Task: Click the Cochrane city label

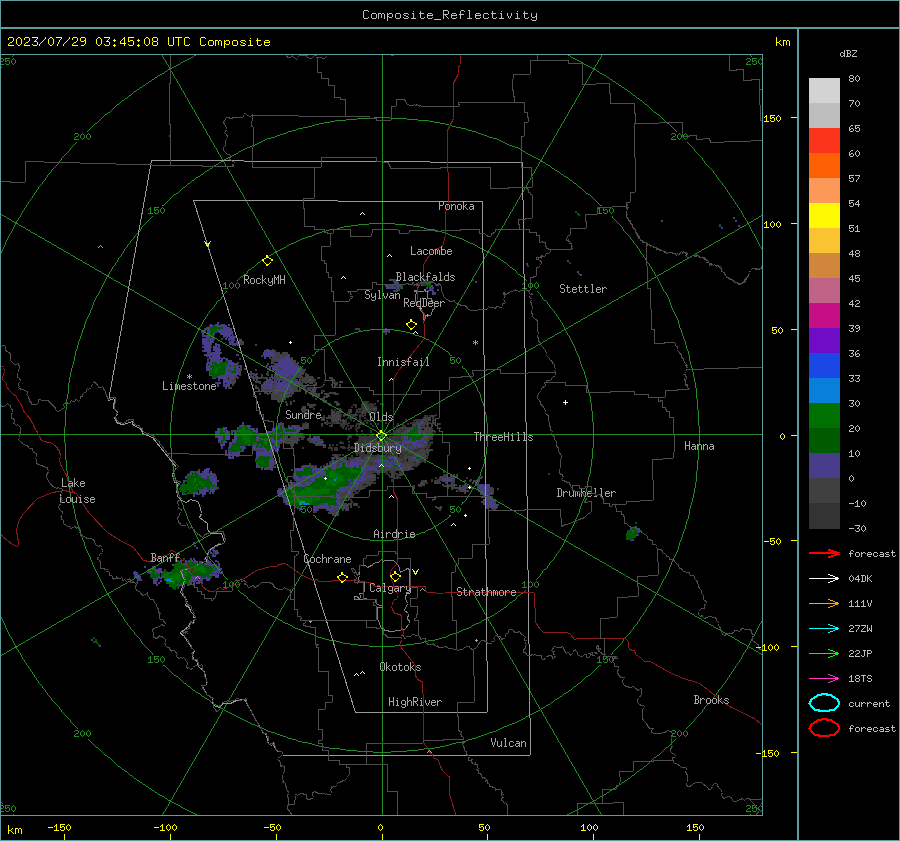Action: click(327, 559)
